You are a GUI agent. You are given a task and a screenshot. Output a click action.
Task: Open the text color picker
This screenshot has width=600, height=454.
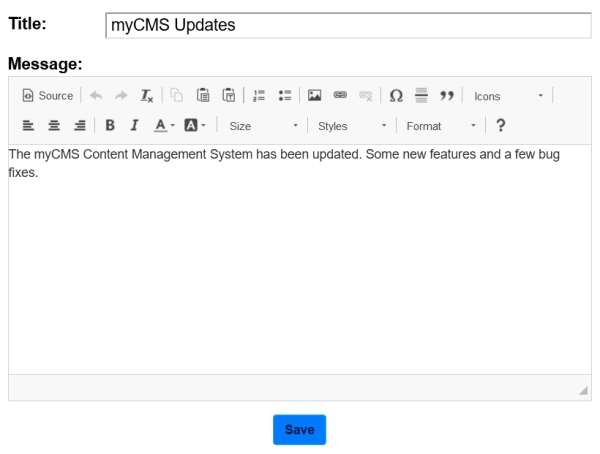pos(164,126)
